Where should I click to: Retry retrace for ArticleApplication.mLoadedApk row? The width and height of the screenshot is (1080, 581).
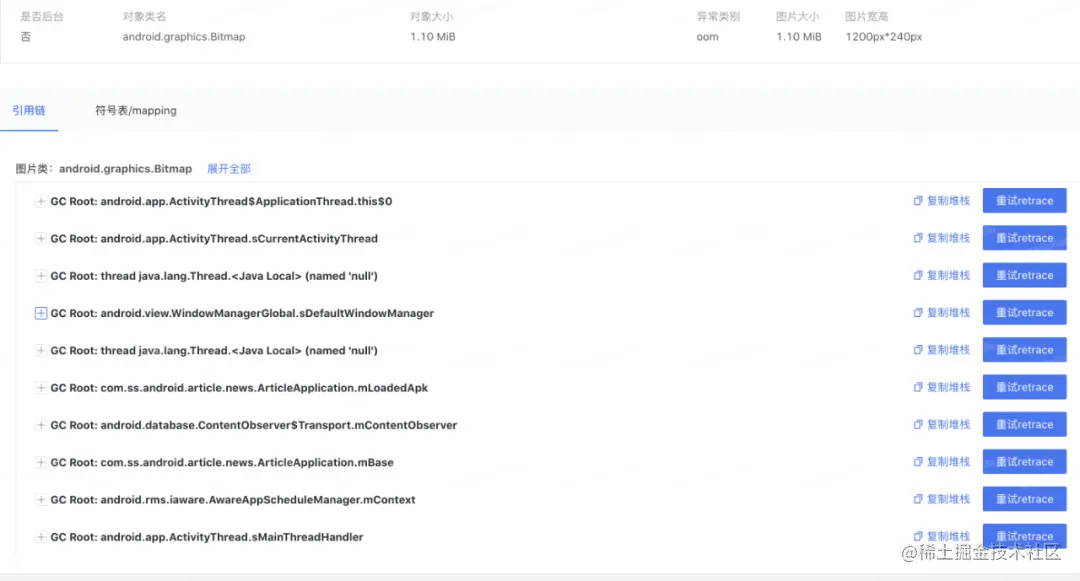(x=1024, y=388)
